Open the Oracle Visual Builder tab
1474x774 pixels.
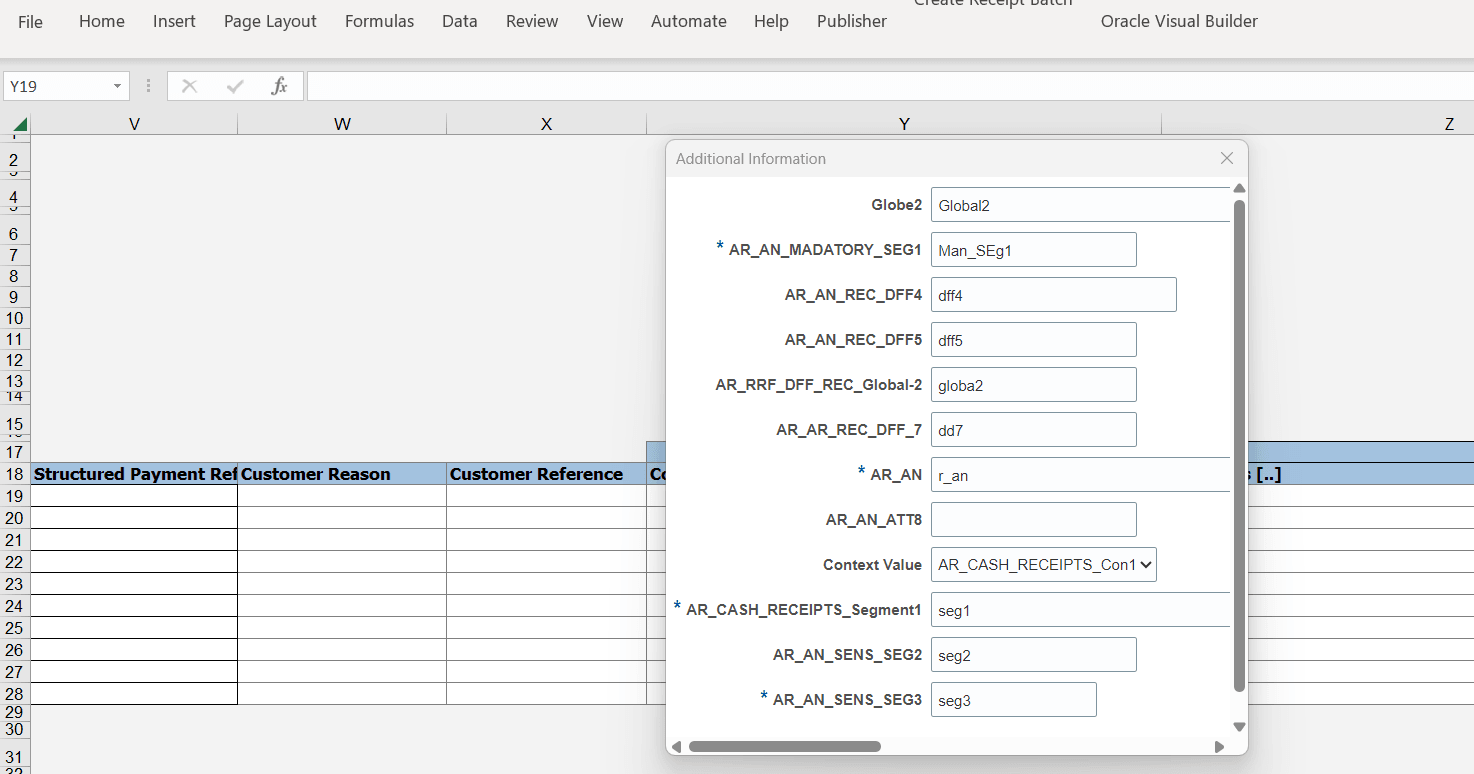point(1179,21)
